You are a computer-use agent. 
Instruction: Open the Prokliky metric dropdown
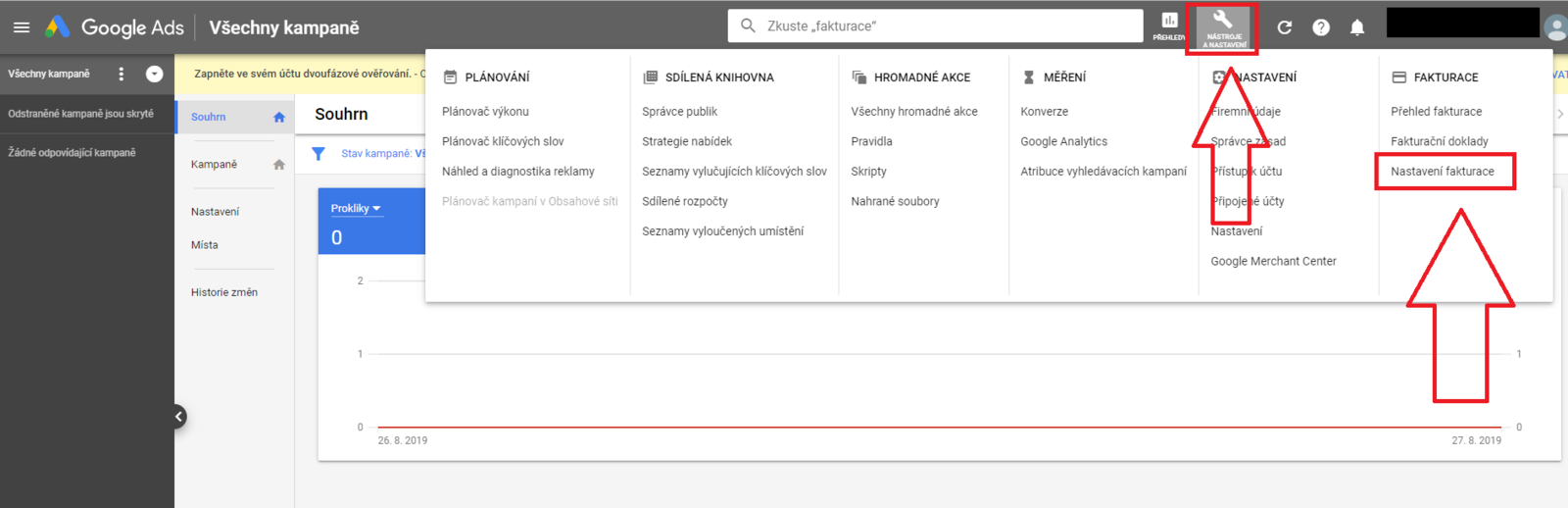click(356, 208)
